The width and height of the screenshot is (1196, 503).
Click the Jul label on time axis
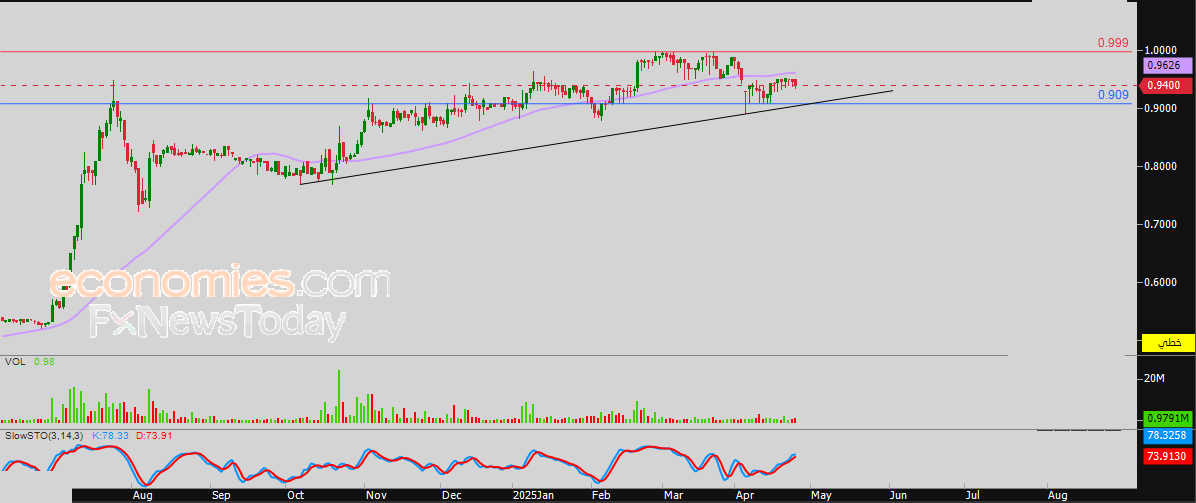[973, 495]
